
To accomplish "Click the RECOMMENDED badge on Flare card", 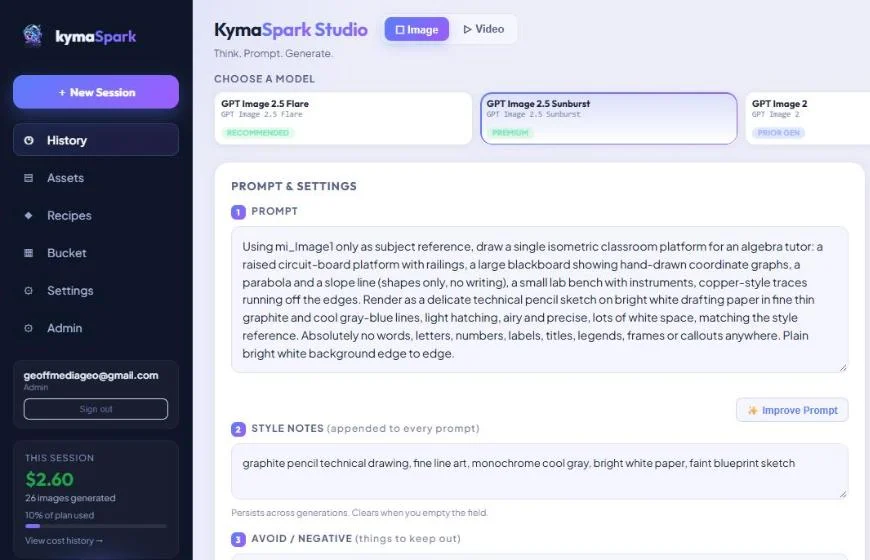I will (258, 133).
